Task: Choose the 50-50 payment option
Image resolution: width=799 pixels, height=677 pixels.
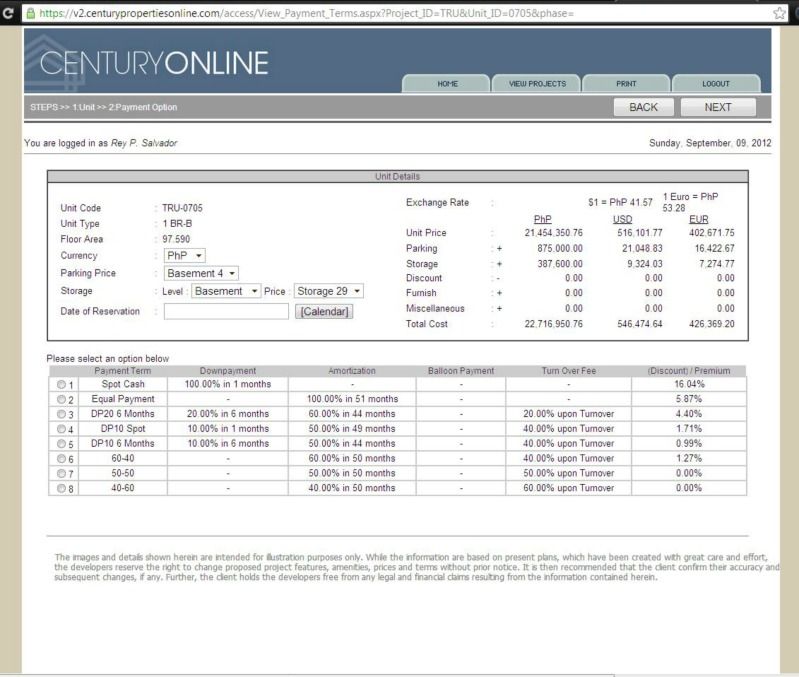Action: [62, 474]
